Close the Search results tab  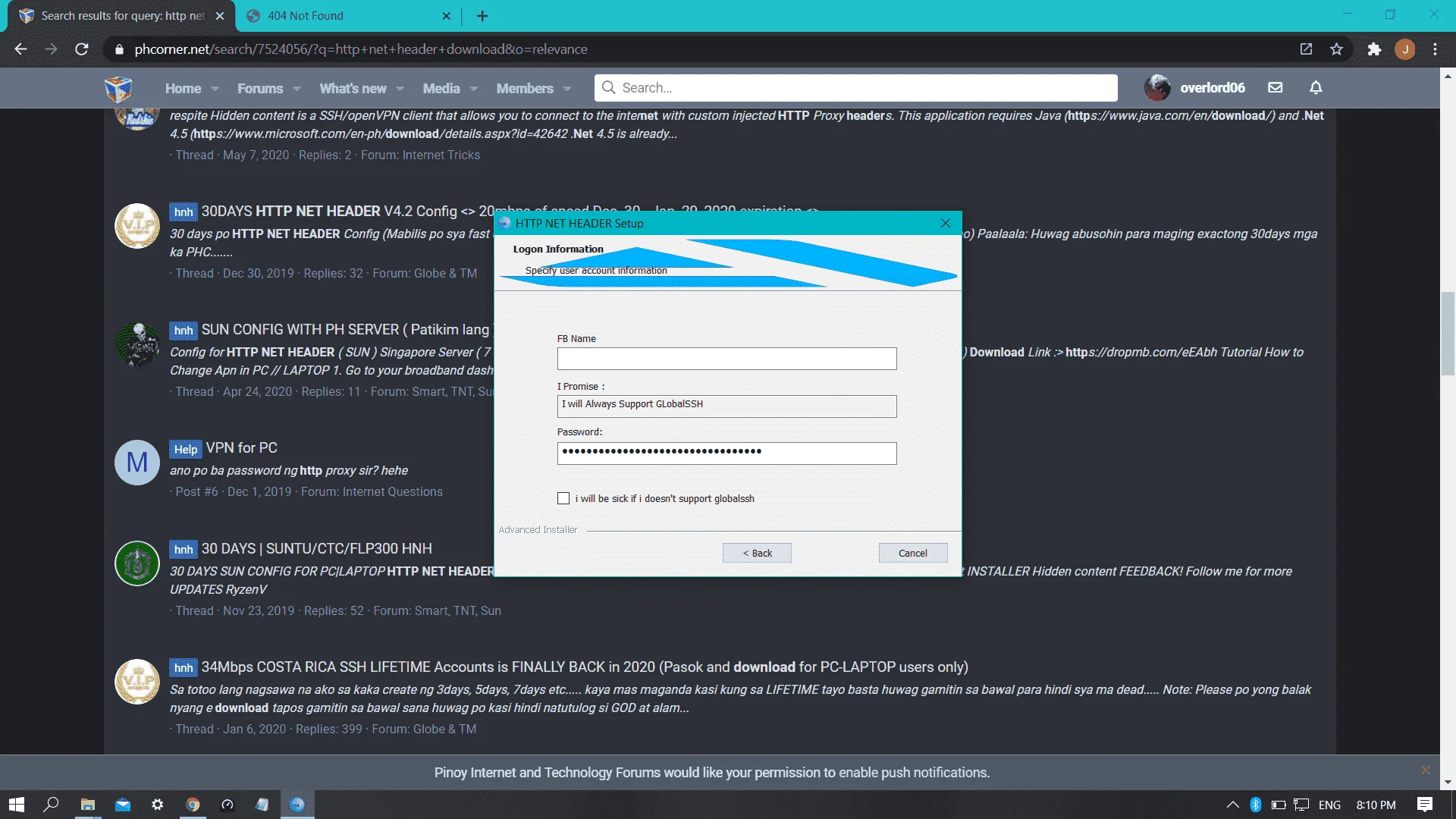(220, 16)
